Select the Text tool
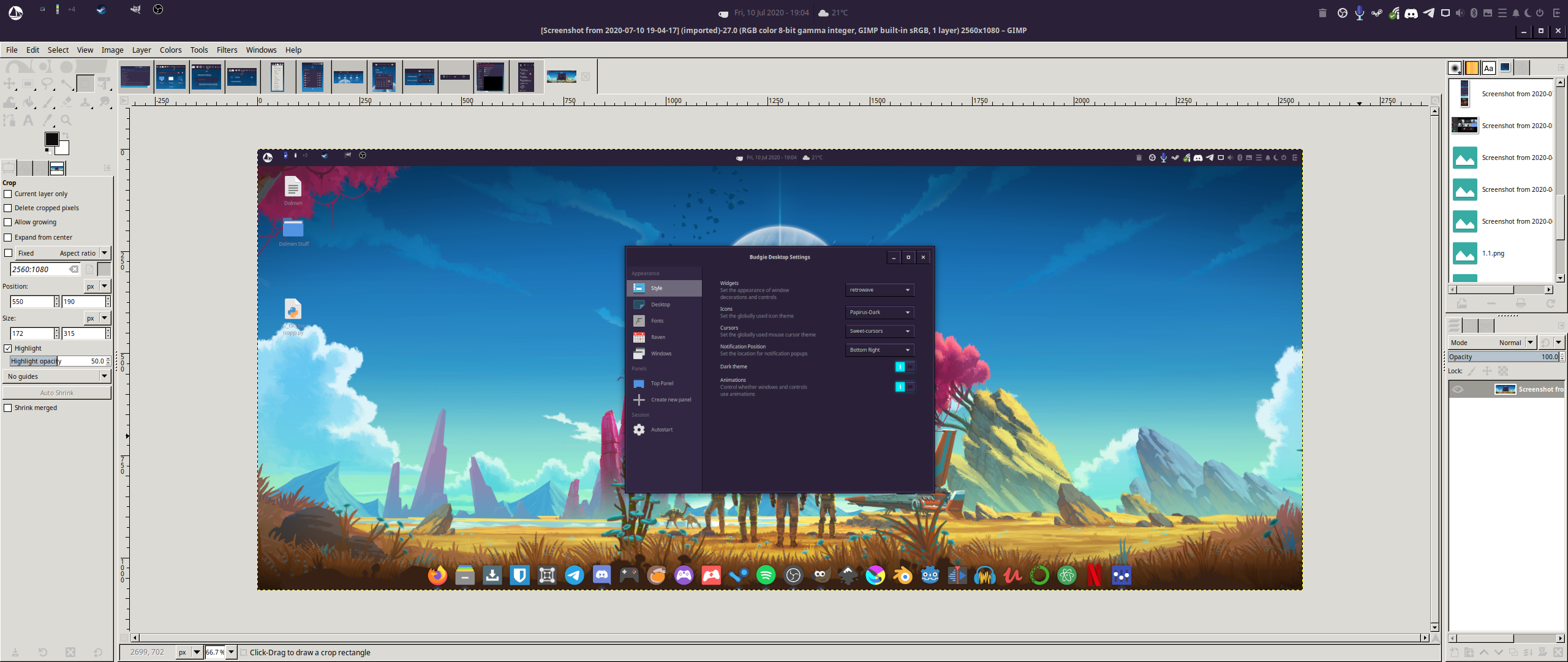The width and height of the screenshot is (1568, 662). click(x=28, y=121)
